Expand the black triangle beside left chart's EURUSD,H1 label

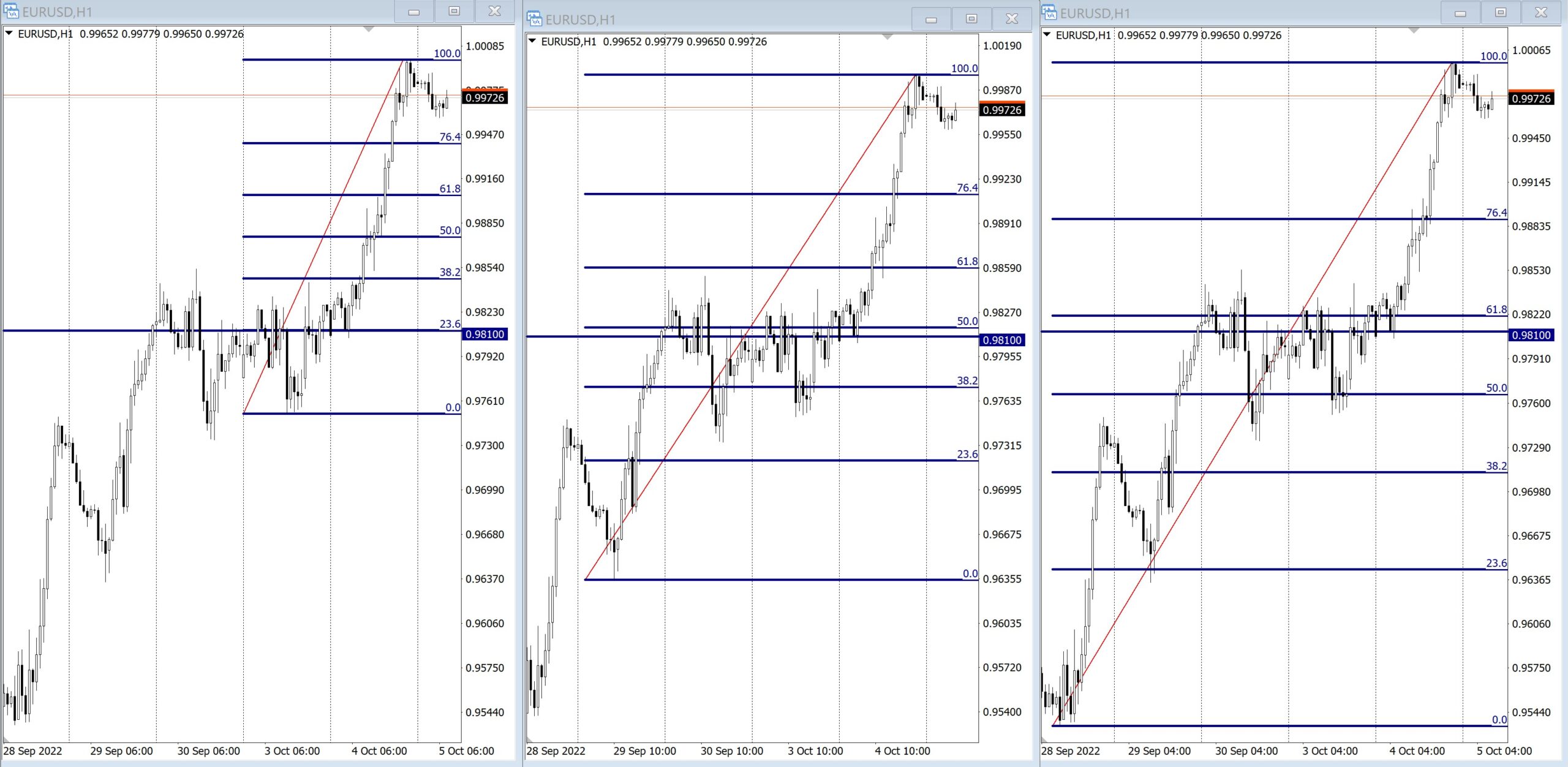tap(9, 34)
